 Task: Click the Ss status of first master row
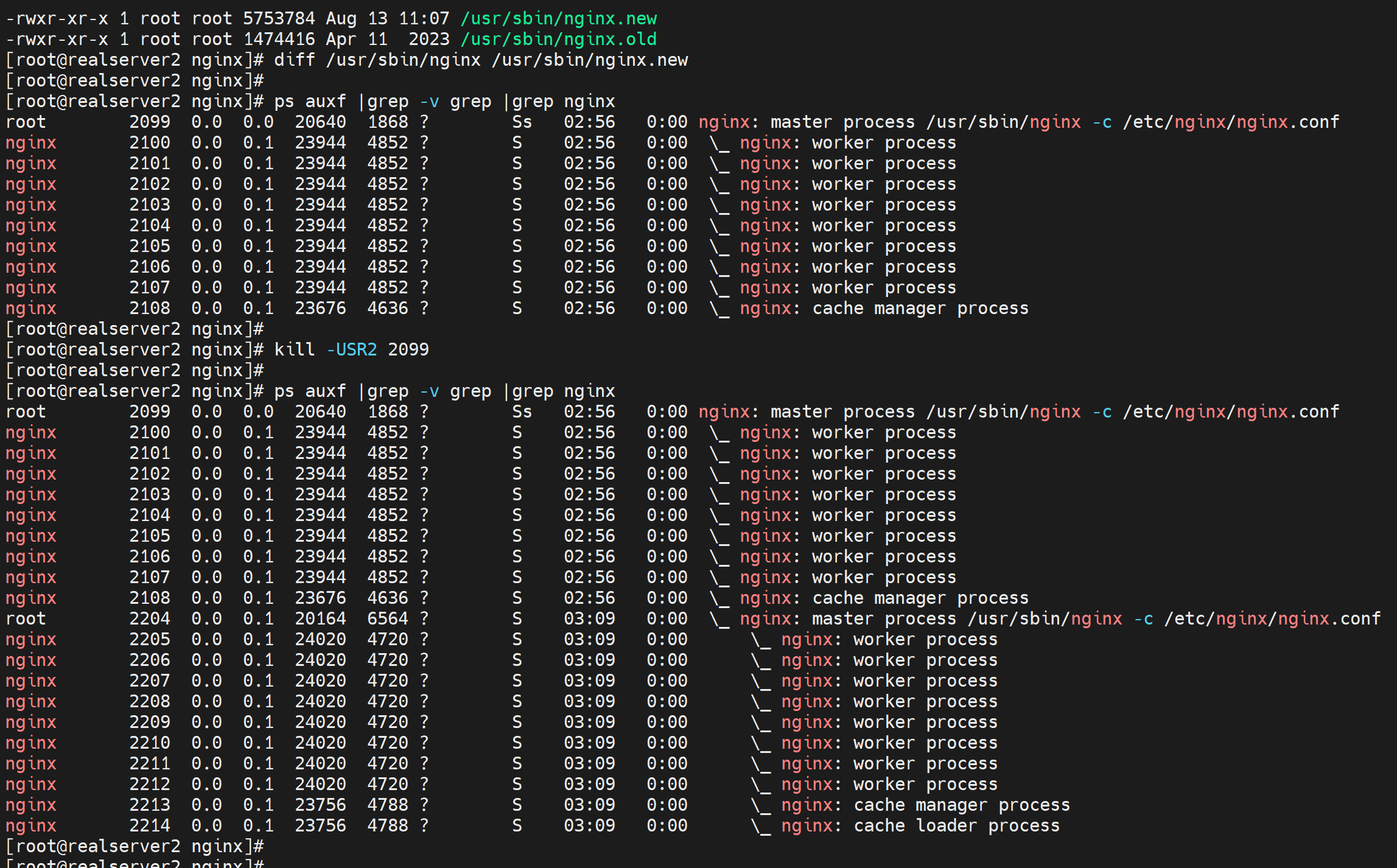point(522,122)
